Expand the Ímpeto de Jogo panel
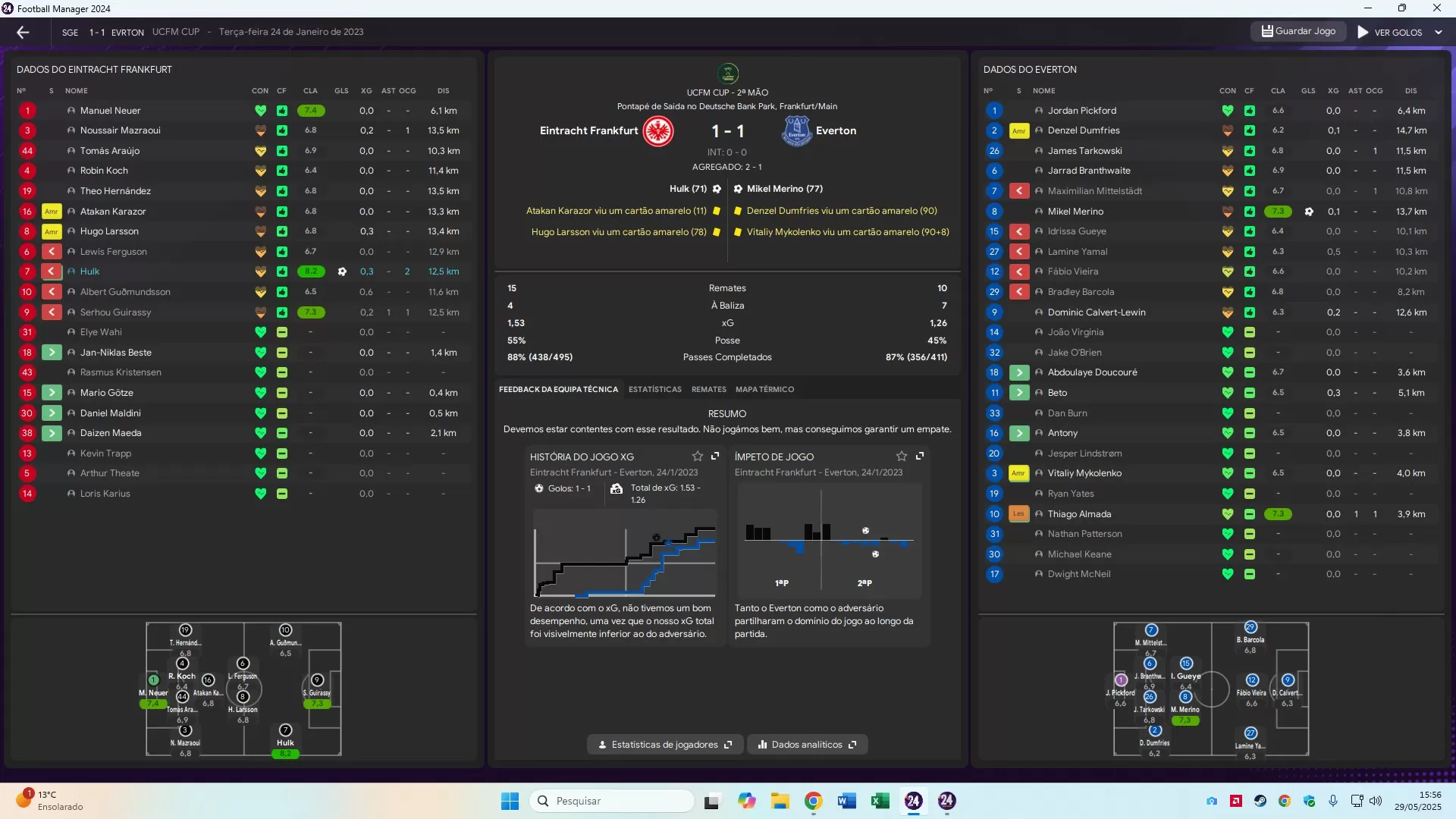This screenshot has width=1456, height=819. point(919,456)
